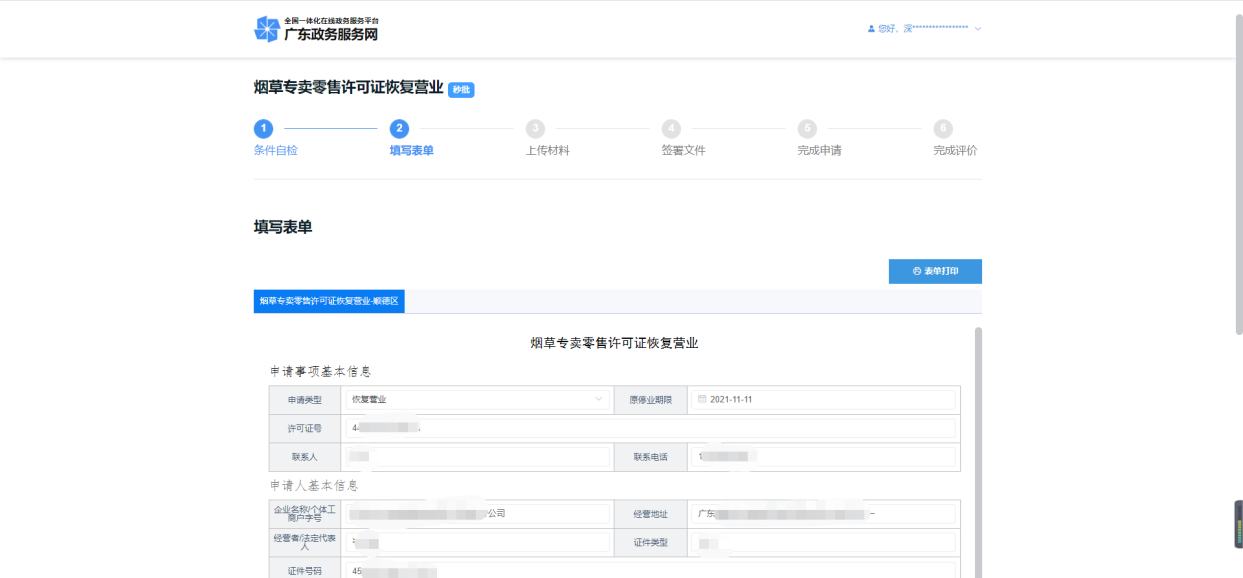
Task: Click the 签署文件 step label
Action: point(684,151)
